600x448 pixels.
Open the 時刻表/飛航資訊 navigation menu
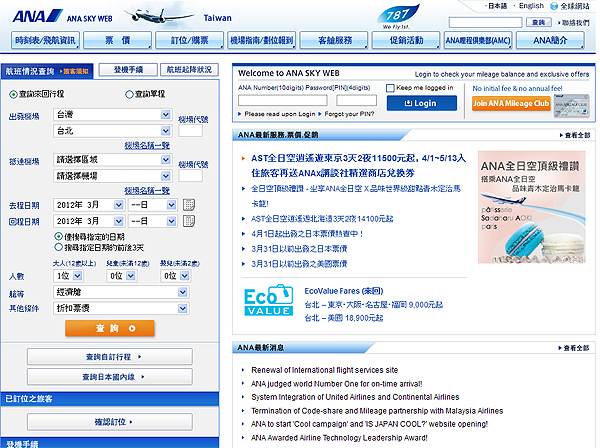45,40
